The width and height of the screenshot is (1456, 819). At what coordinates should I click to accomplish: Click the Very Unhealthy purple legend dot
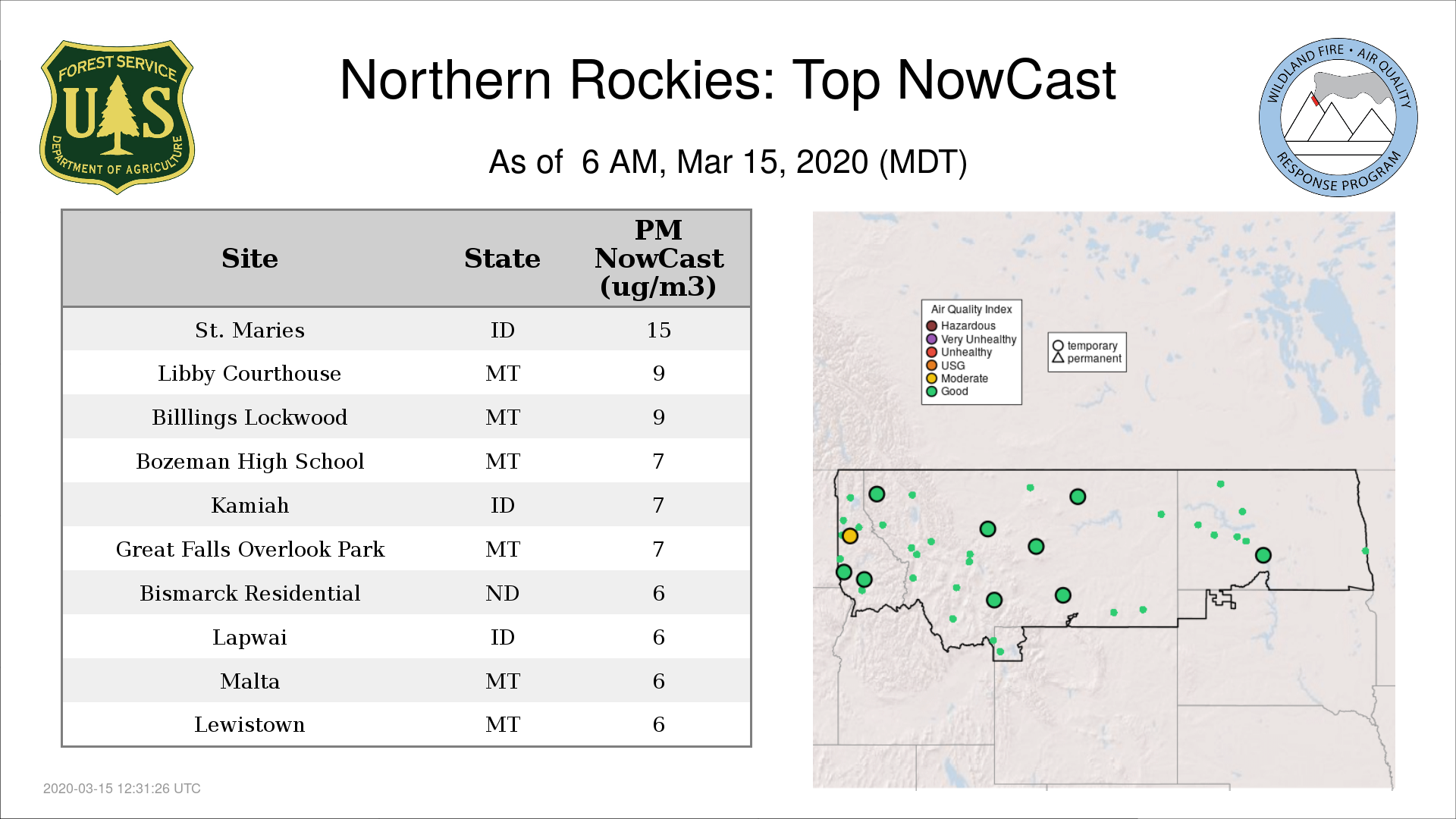[x=932, y=339]
